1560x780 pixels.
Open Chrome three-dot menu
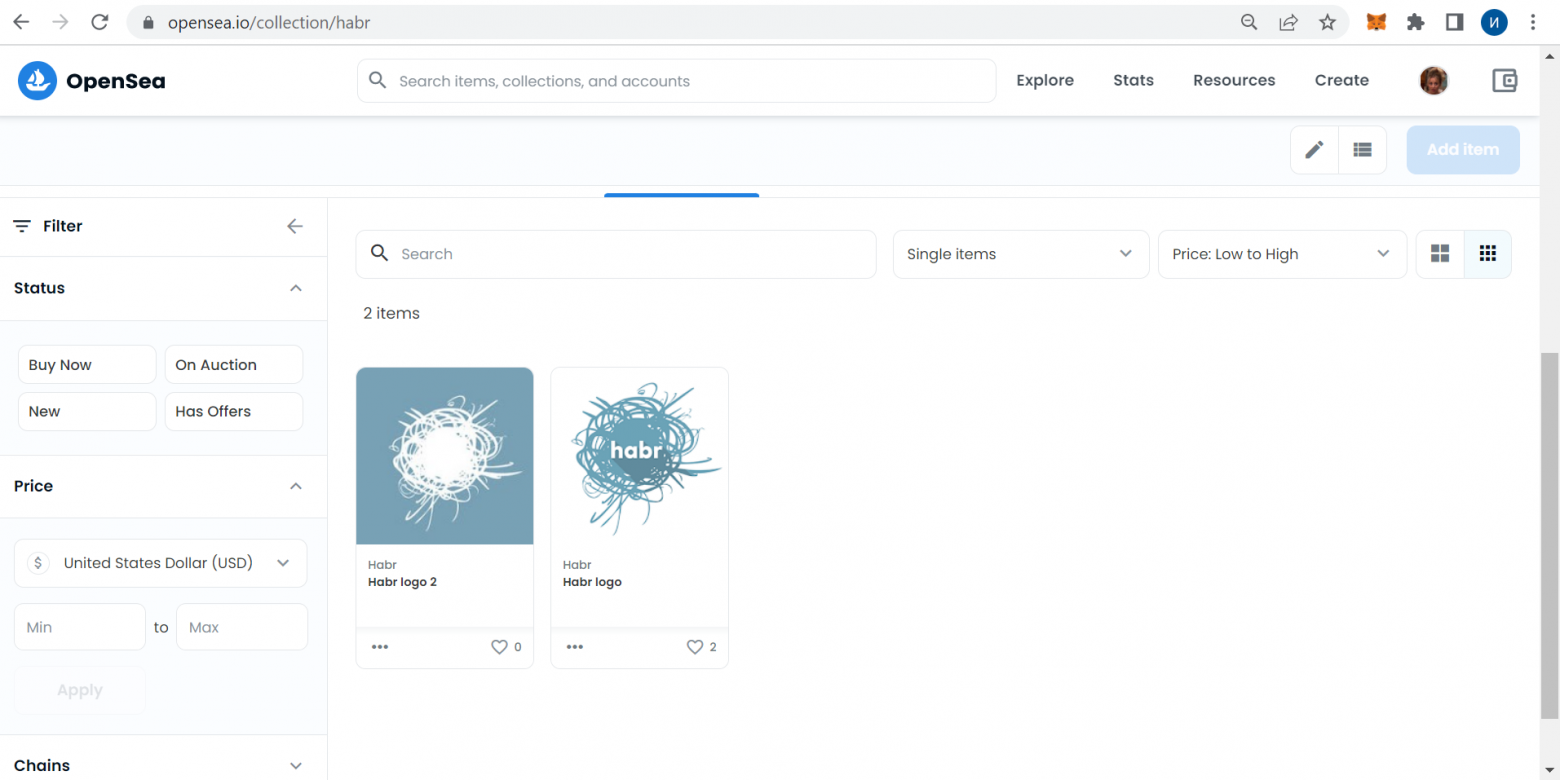[x=1532, y=22]
